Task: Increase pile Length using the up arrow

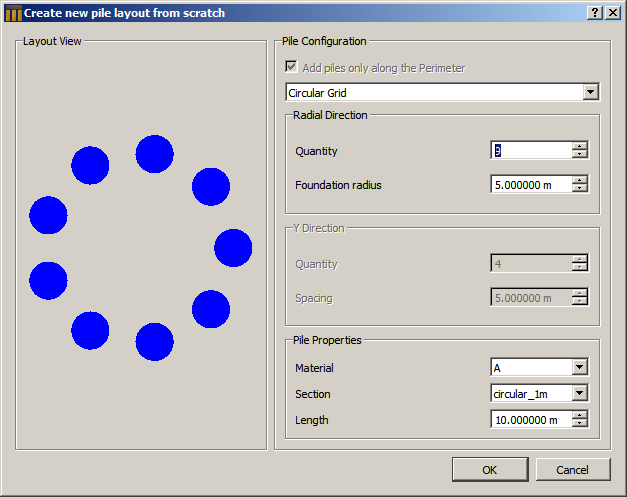Action: click(x=580, y=416)
